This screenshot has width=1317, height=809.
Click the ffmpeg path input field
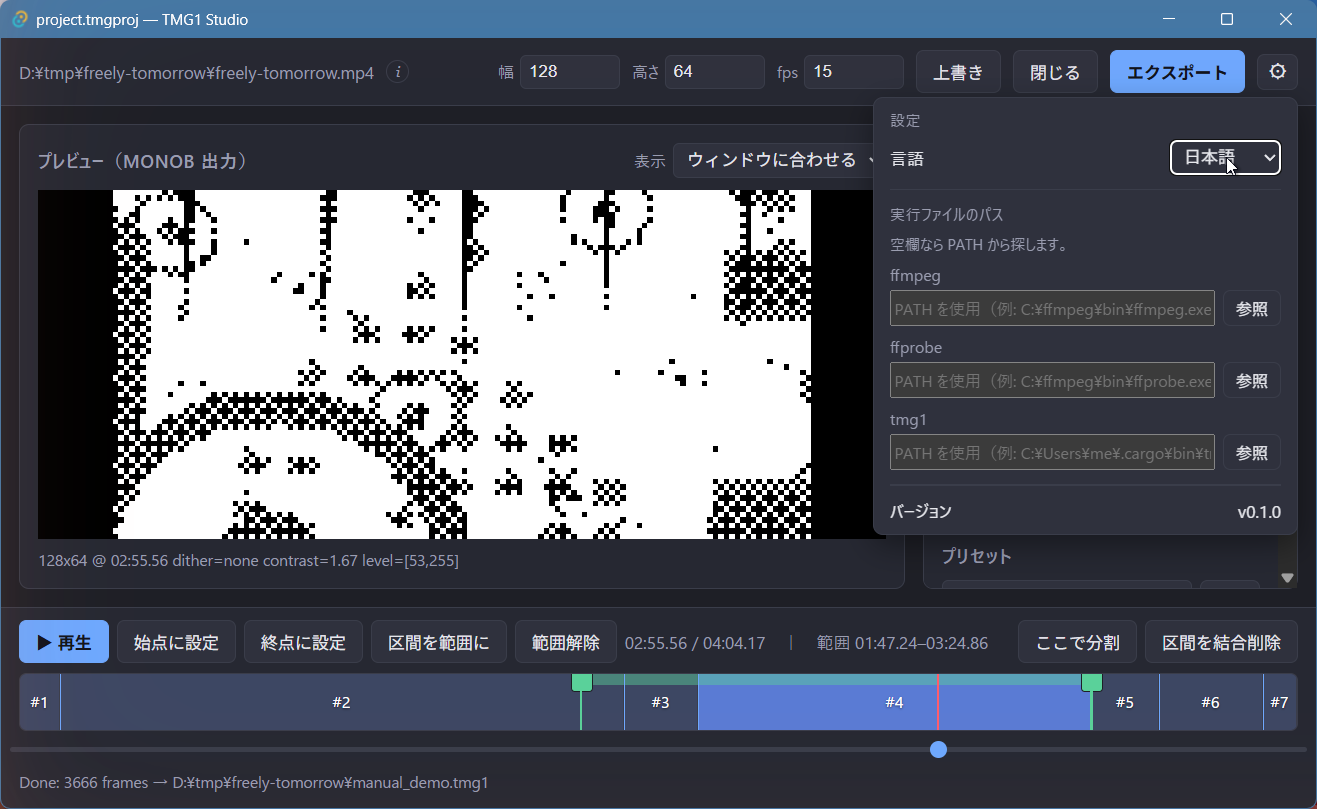tap(1052, 309)
